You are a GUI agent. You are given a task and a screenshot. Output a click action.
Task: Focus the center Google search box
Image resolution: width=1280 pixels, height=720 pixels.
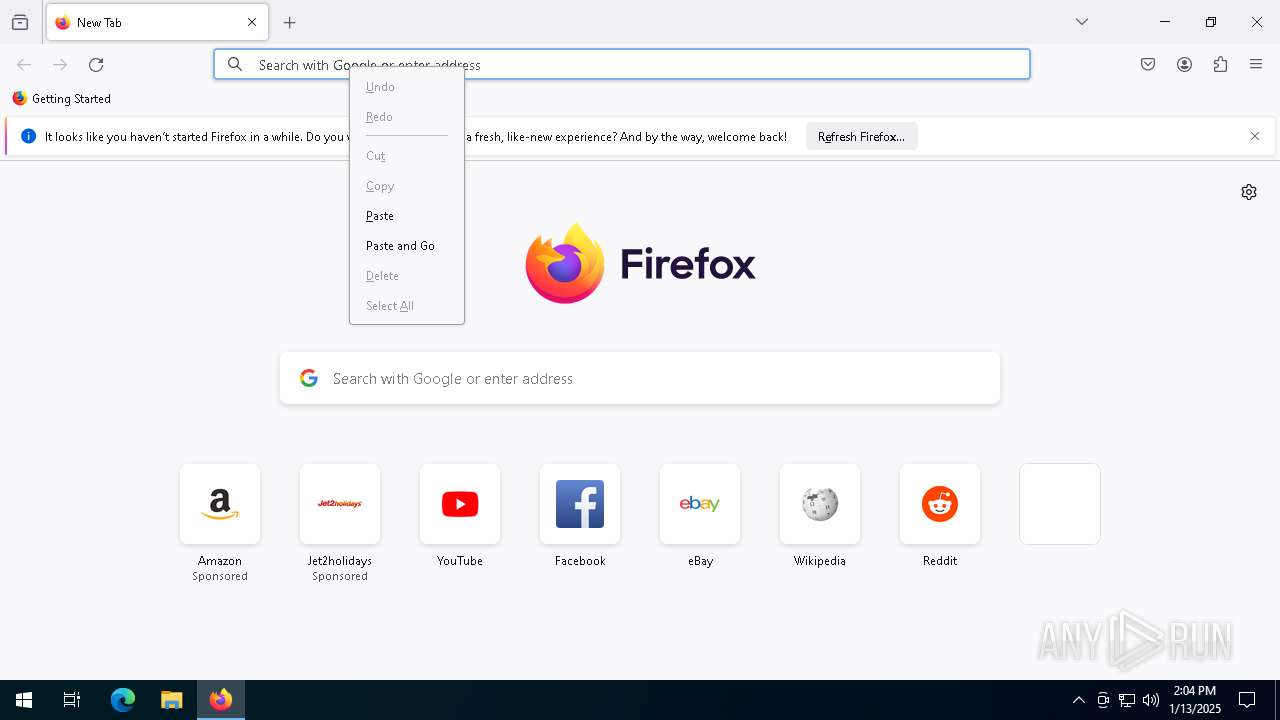click(x=640, y=378)
